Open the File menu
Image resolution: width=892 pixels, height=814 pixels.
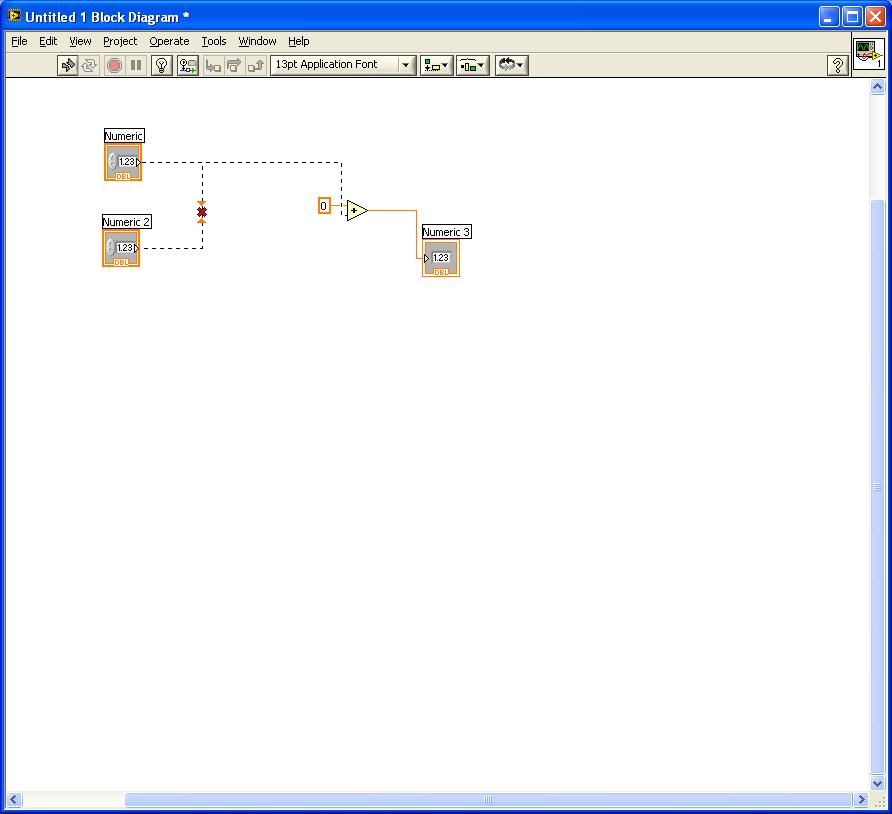[x=19, y=41]
